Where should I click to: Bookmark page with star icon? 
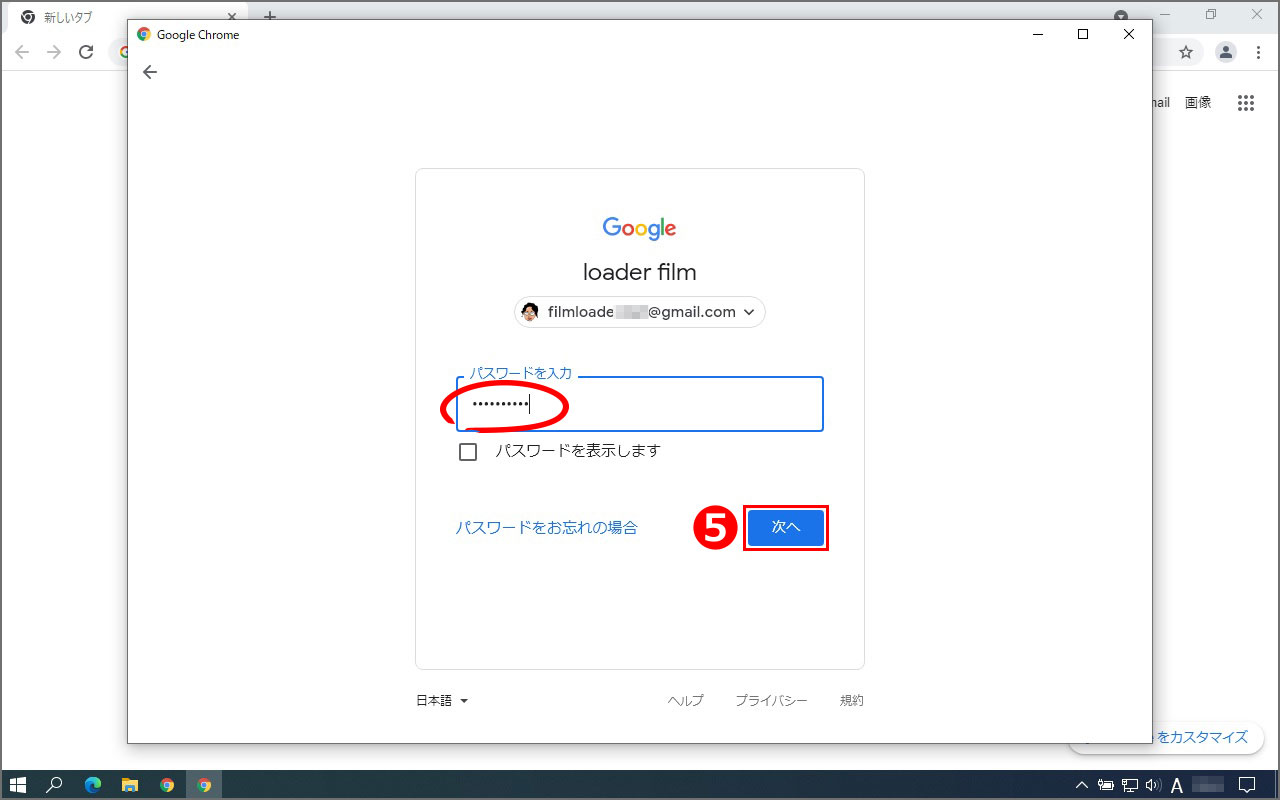pos(1186,52)
